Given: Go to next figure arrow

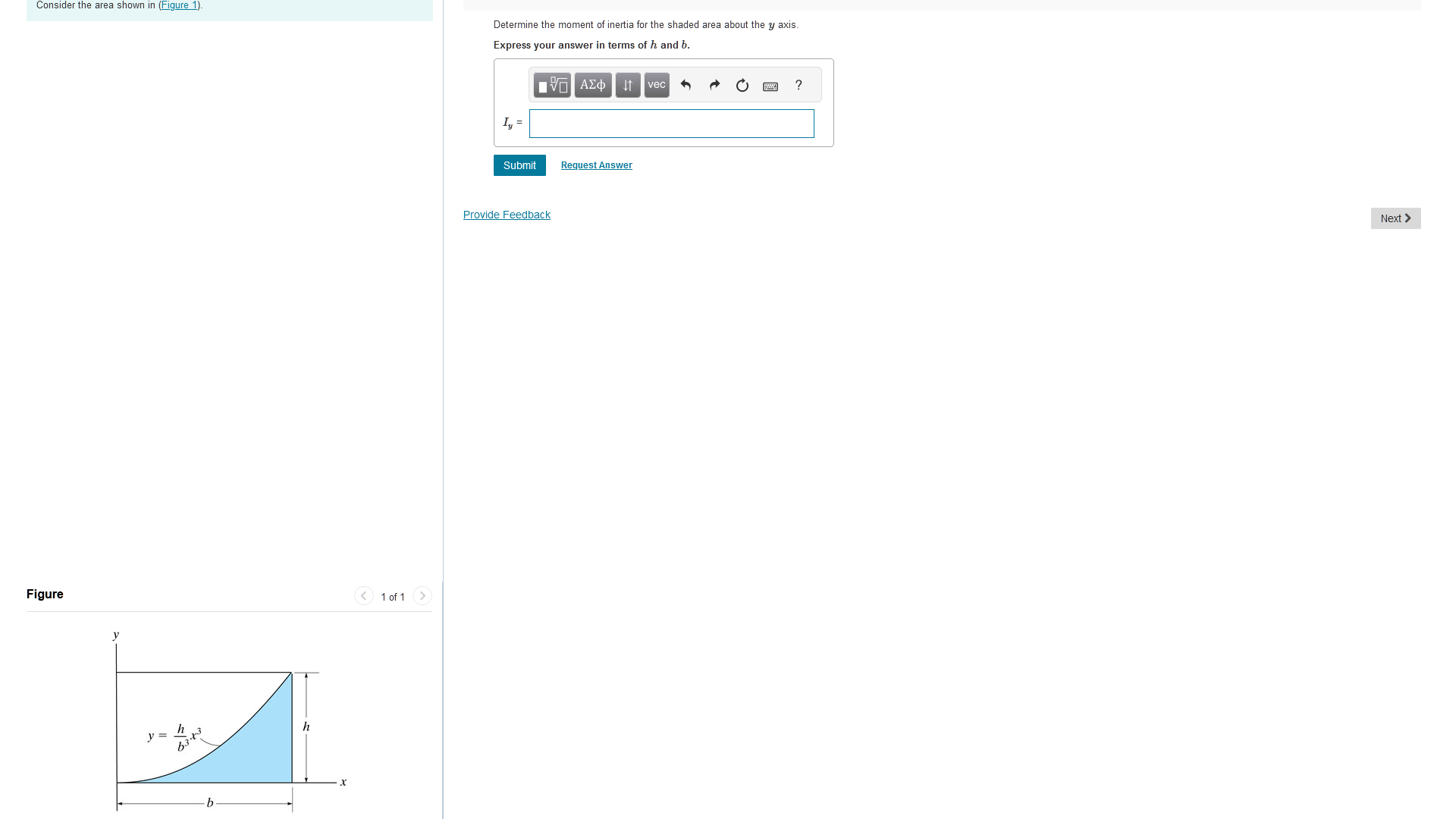Looking at the screenshot, I should tap(422, 596).
